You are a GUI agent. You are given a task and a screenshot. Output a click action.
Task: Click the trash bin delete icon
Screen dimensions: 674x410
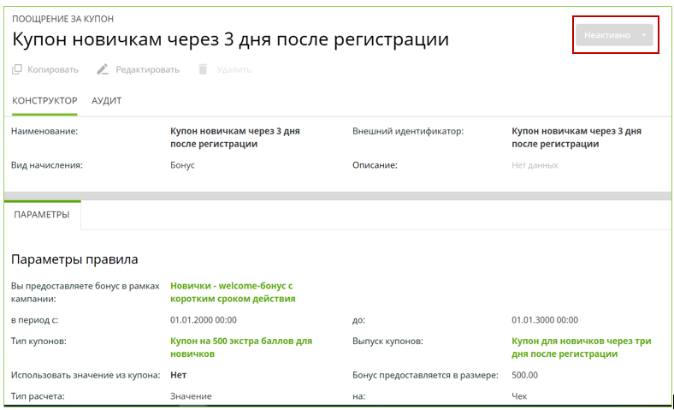point(202,70)
